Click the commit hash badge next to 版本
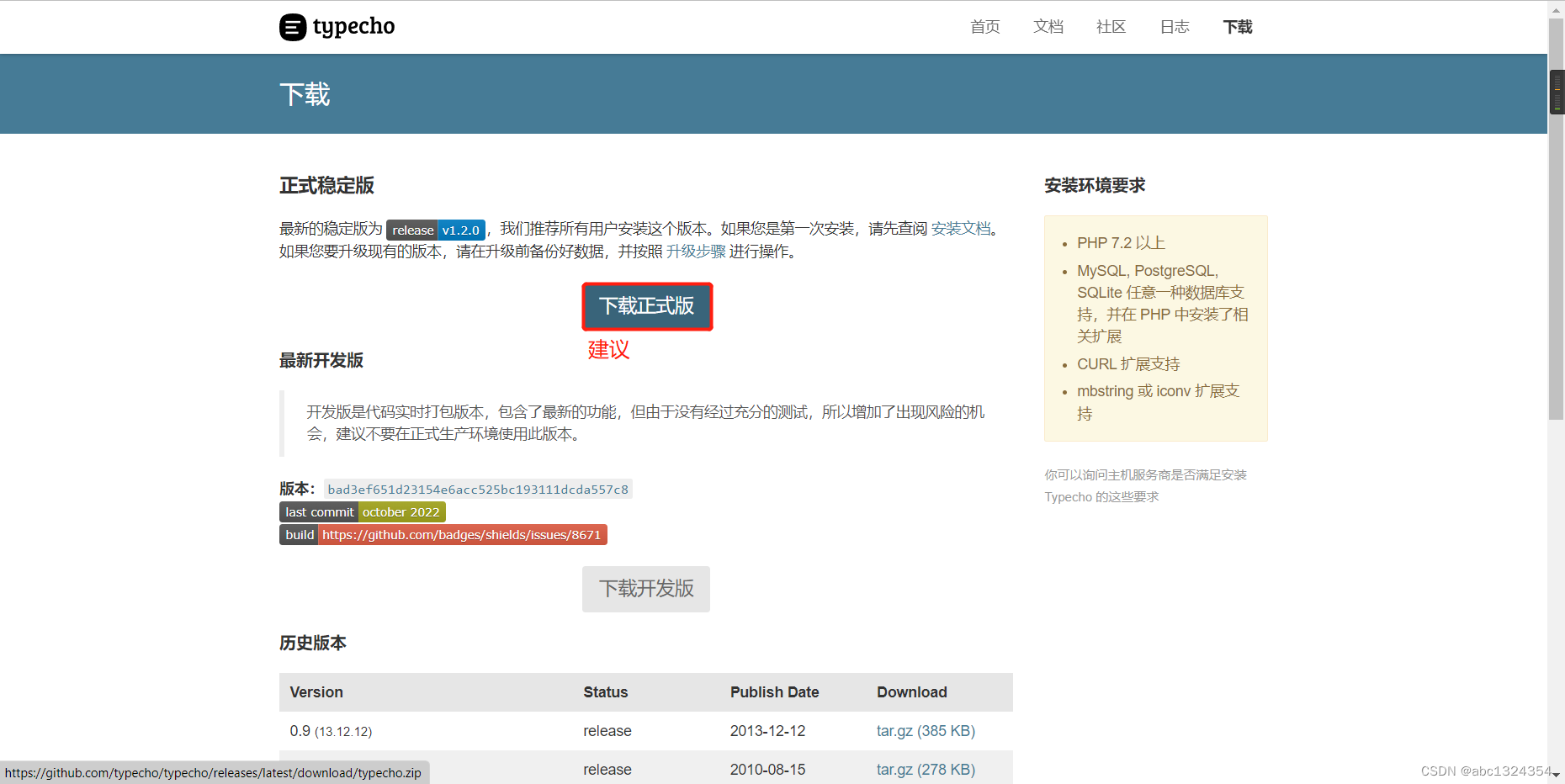Viewport: 1565px width, 784px height. 477,488
